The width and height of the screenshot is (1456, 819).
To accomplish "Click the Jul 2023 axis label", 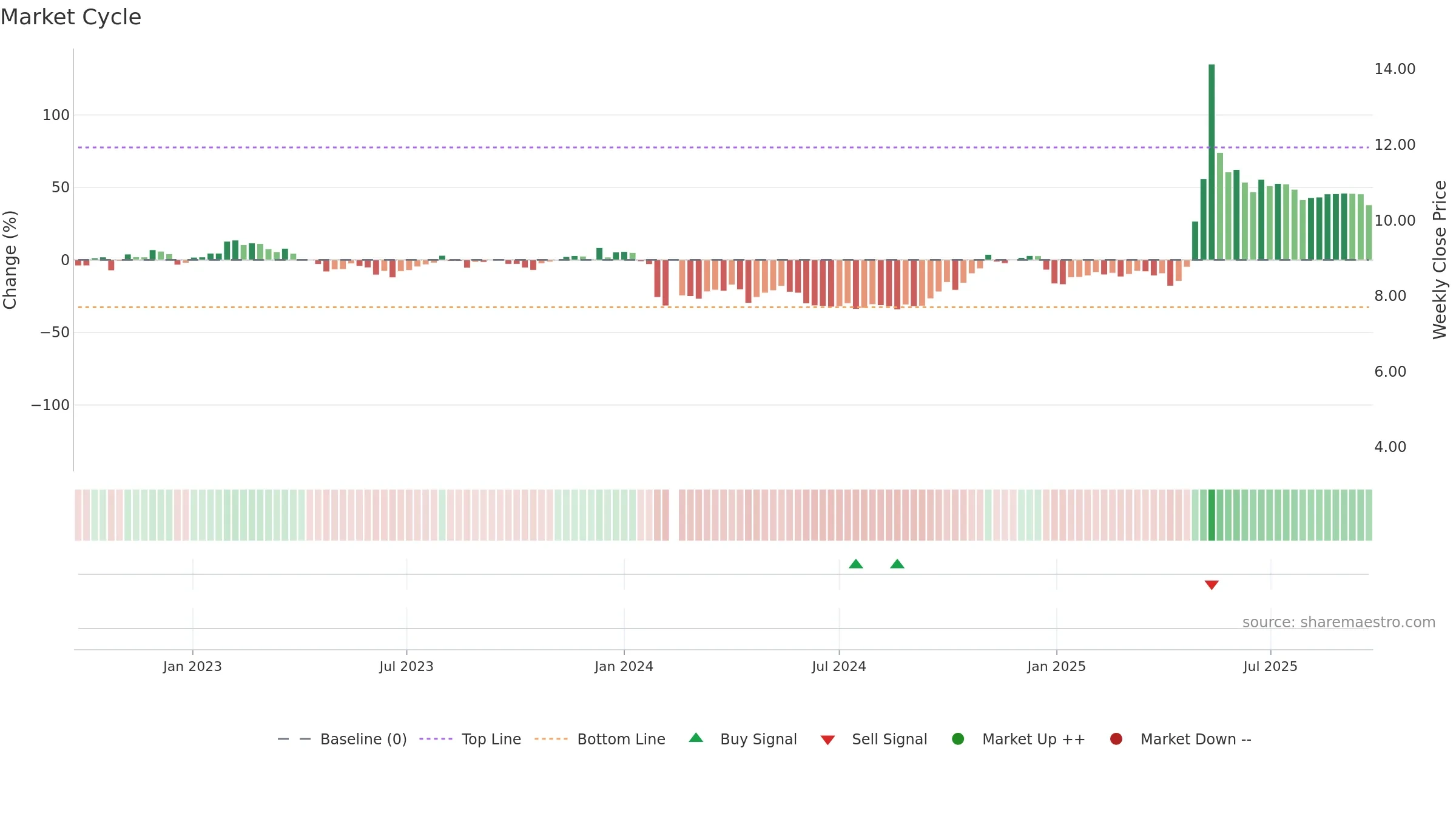I will pyautogui.click(x=406, y=666).
